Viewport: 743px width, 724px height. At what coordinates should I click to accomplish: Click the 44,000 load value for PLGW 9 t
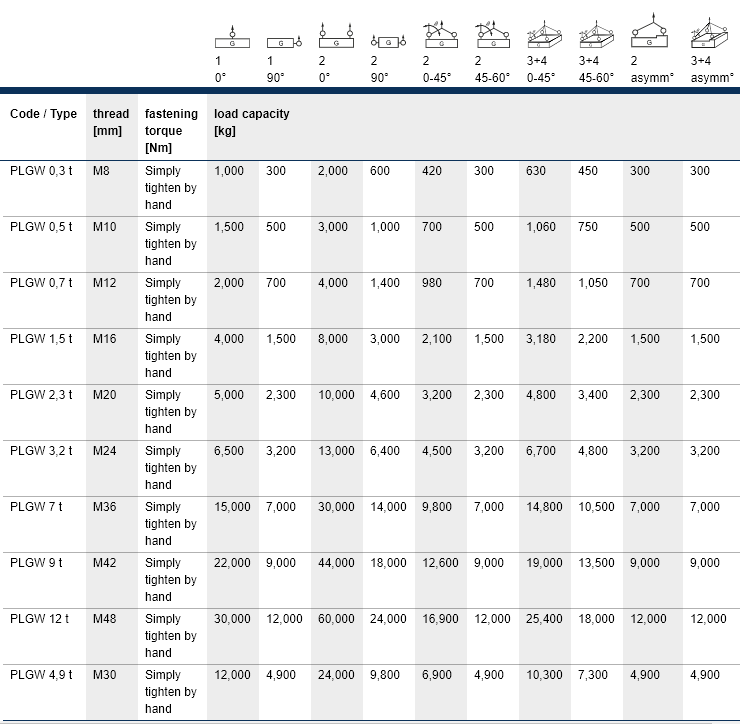click(x=336, y=563)
